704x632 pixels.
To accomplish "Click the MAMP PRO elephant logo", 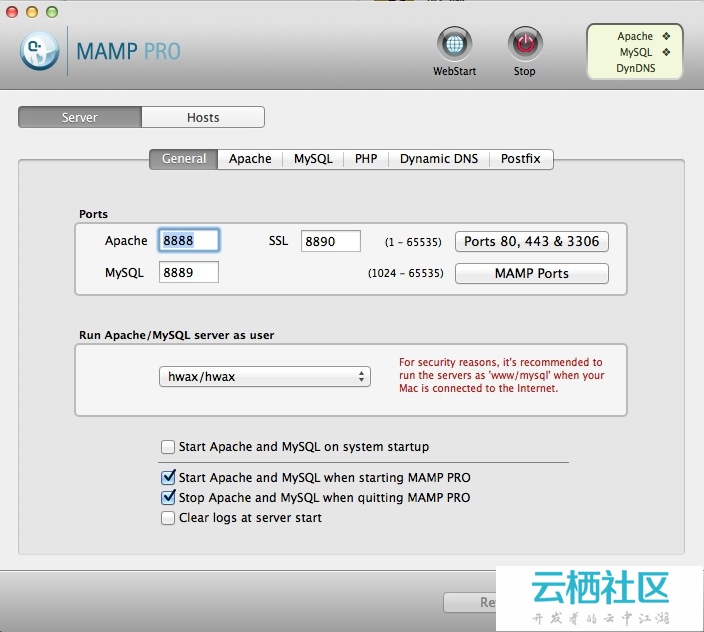I will [40, 51].
